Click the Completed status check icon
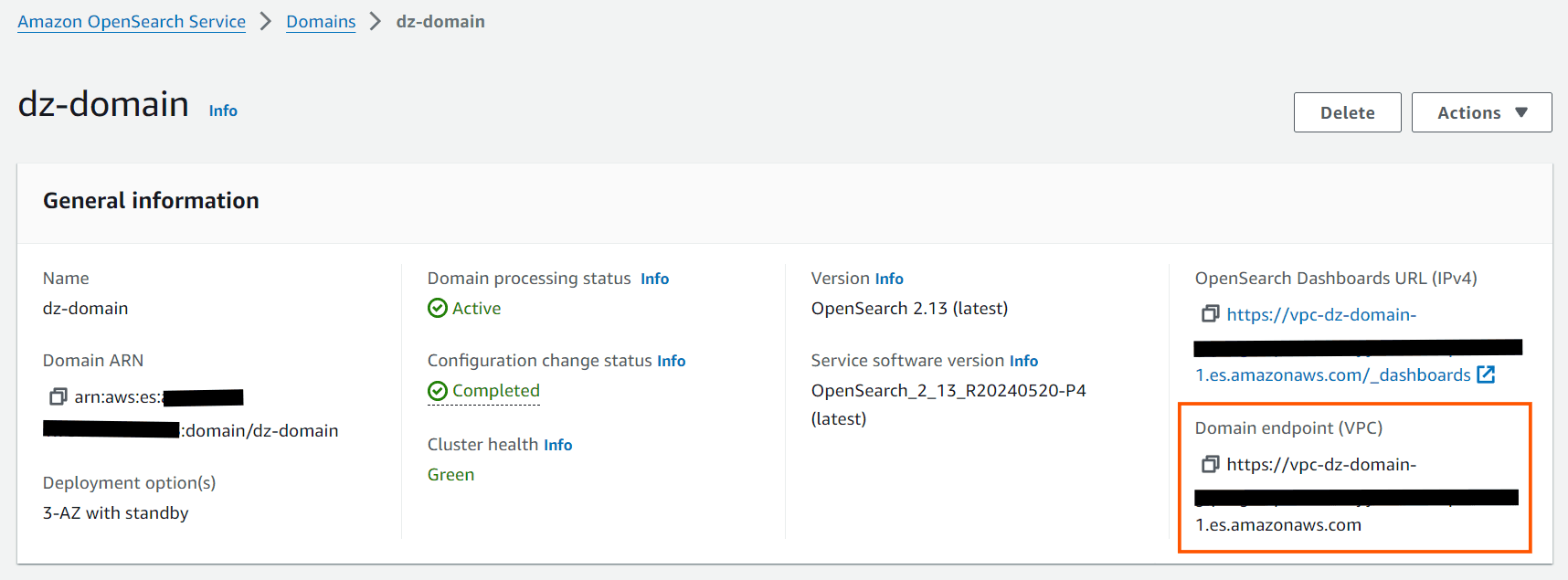The height and width of the screenshot is (580, 1568). coord(438,391)
